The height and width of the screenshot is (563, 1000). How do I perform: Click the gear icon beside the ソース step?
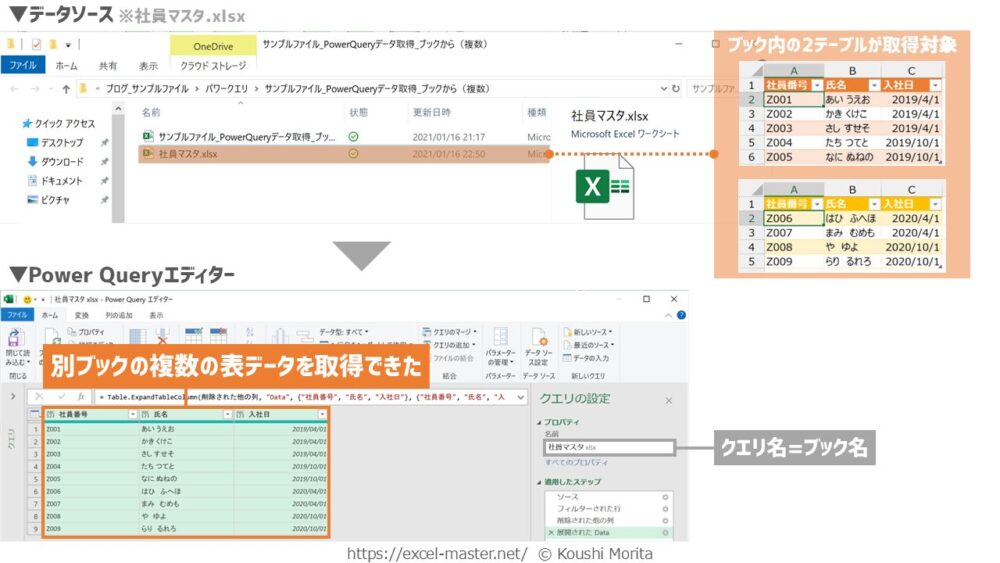tap(666, 497)
